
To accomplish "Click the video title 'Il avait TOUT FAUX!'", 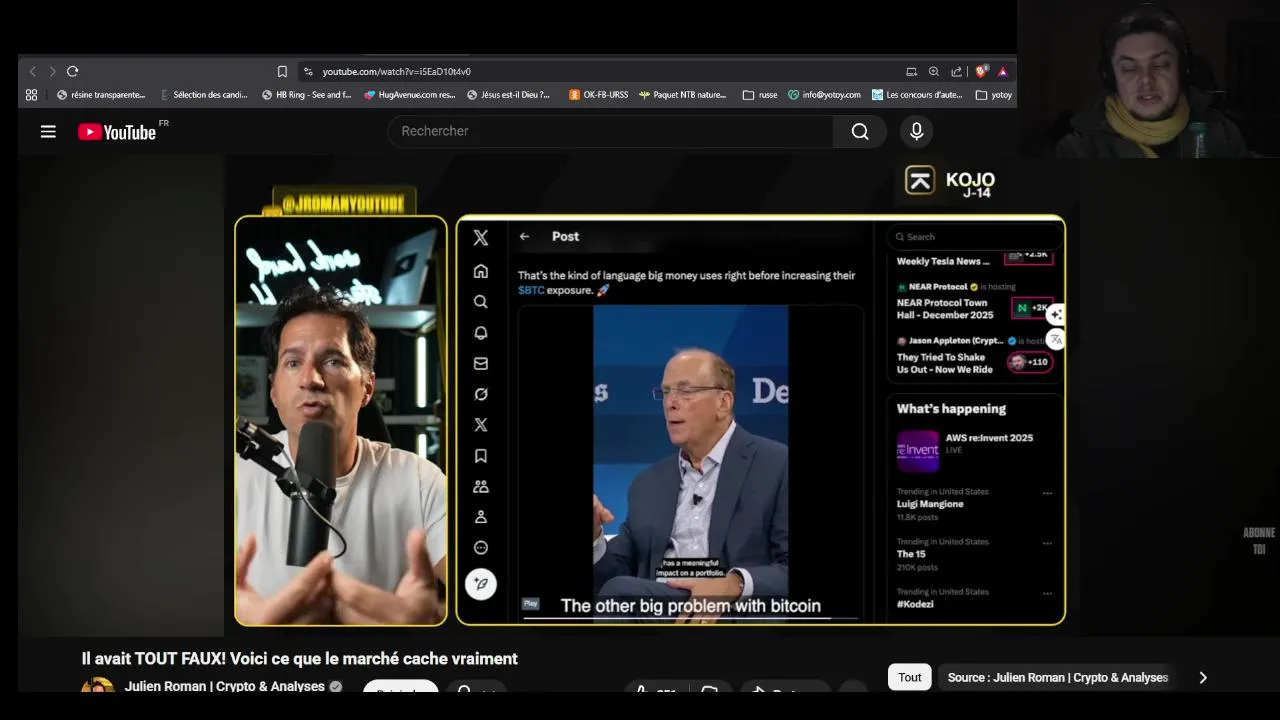I will coord(300,658).
